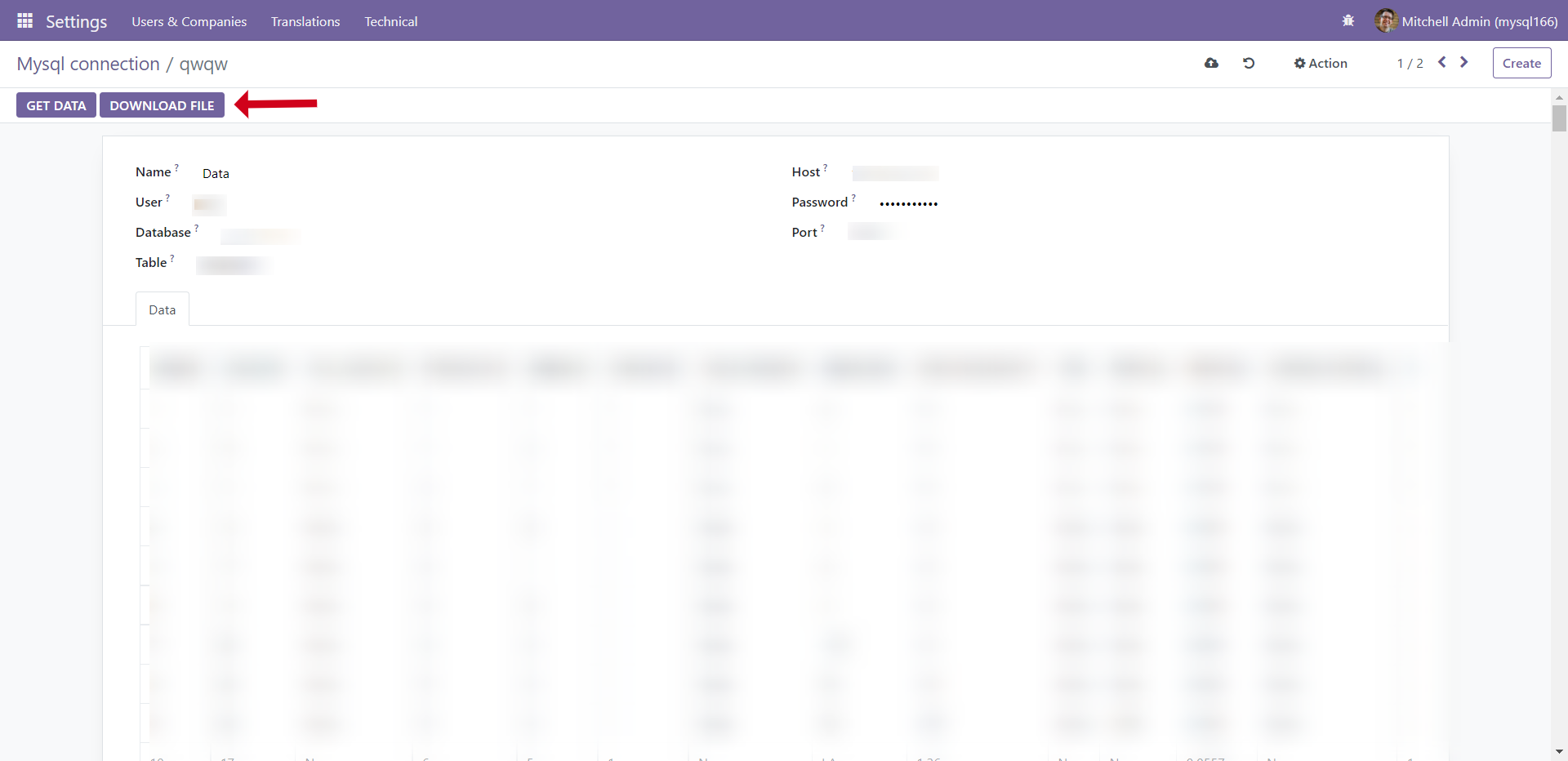Image resolution: width=1568 pixels, height=761 pixels.
Task: Click the debug bug icon
Action: pos(1348,20)
